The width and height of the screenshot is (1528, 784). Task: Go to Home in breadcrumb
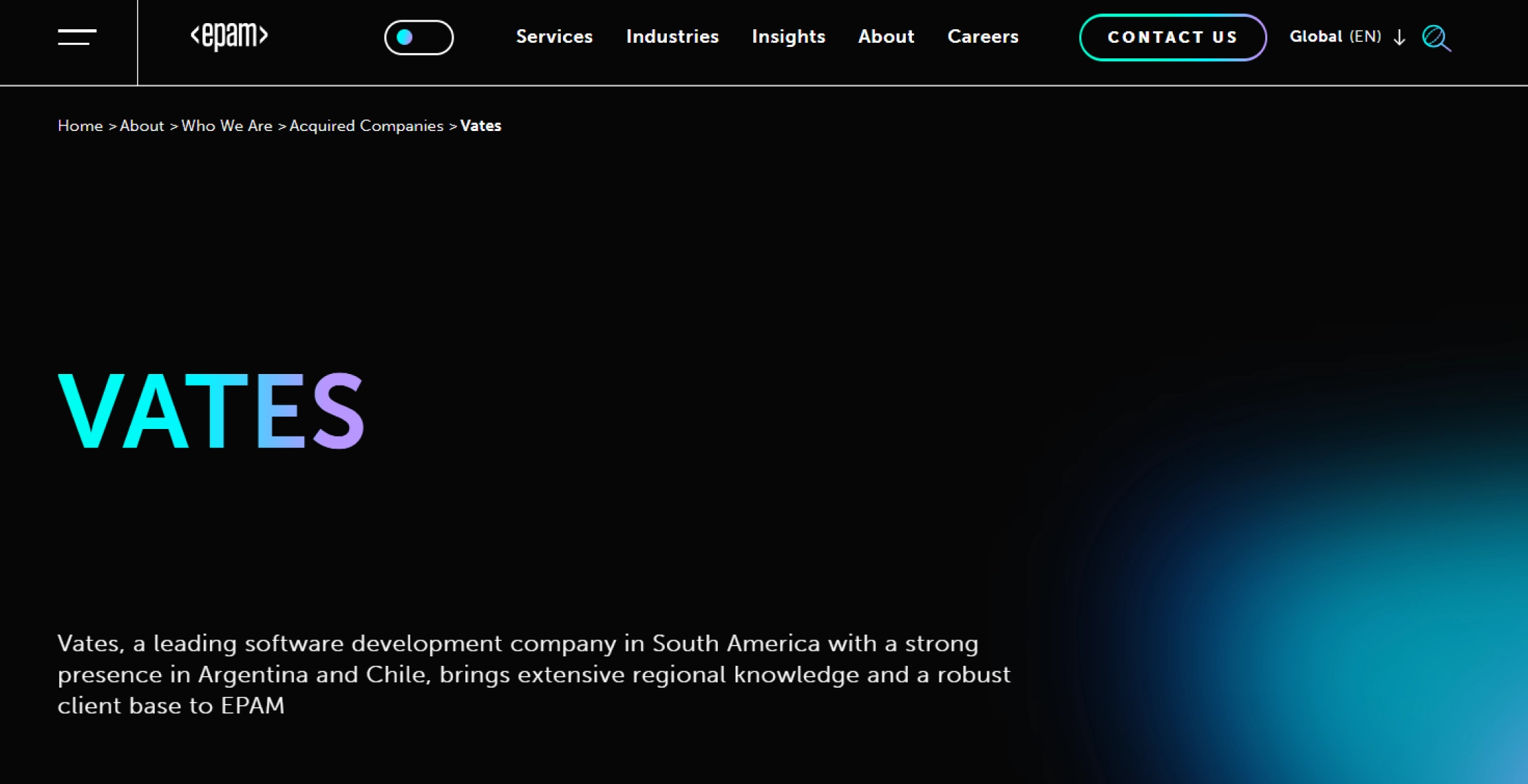tap(80, 126)
